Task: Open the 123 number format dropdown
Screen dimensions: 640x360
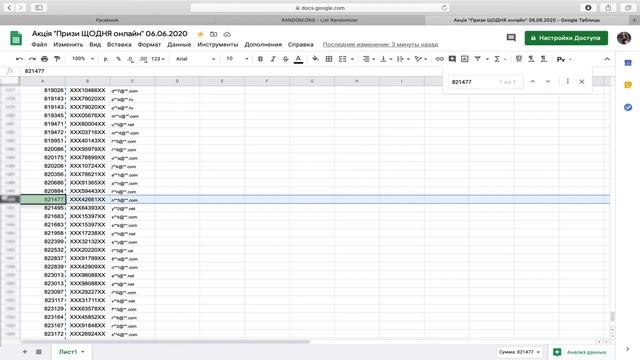Action: pos(158,59)
